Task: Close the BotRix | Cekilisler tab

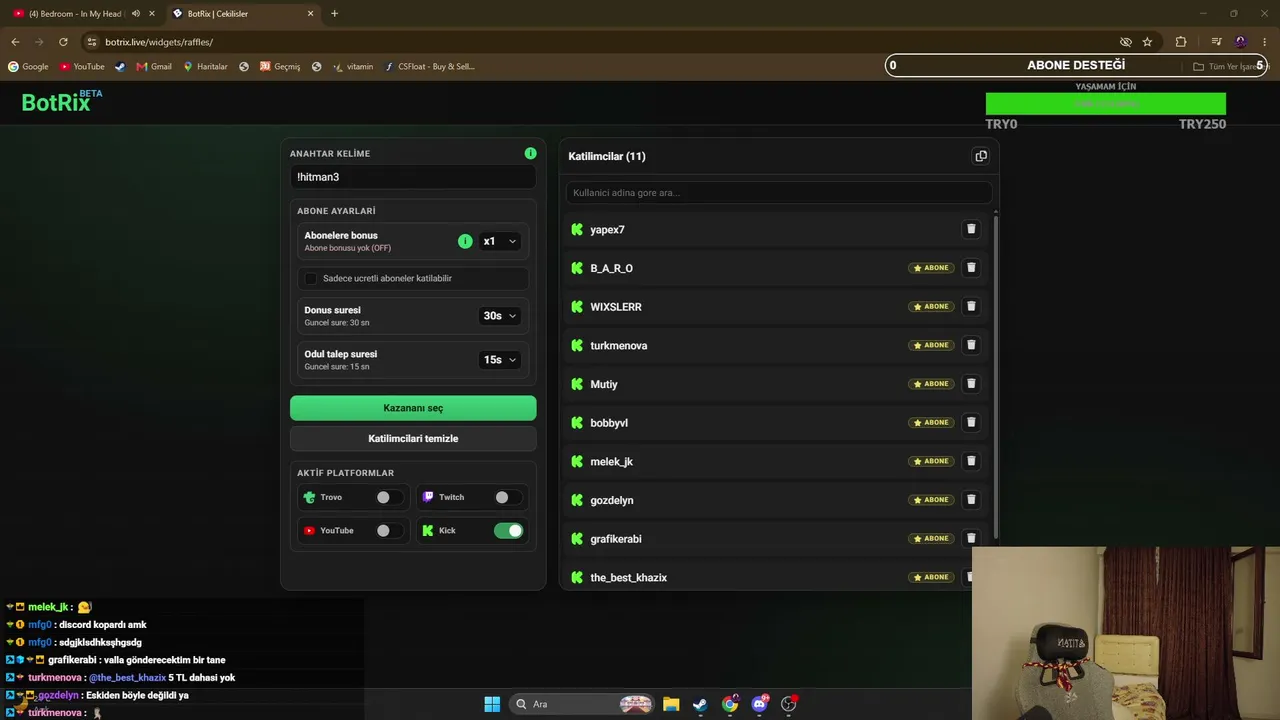Action: pyautogui.click(x=310, y=14)
